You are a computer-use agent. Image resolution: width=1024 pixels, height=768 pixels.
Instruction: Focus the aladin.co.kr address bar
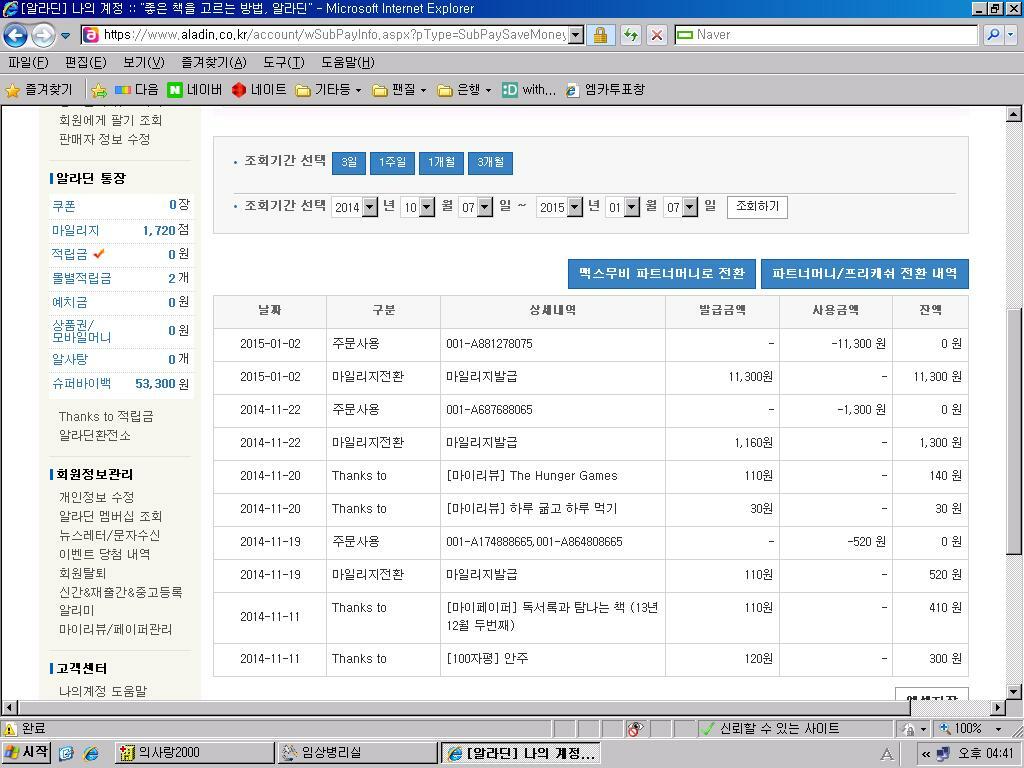pos(333,35)
